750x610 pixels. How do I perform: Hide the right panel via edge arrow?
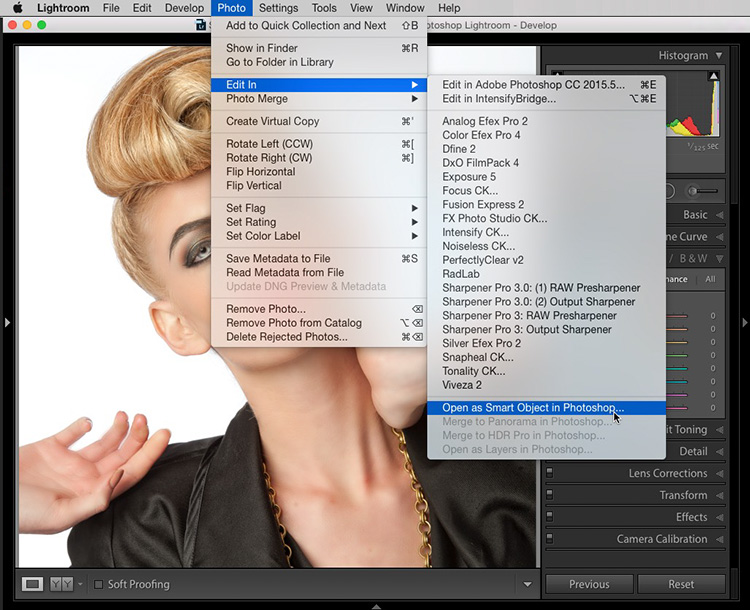[745, 322]
